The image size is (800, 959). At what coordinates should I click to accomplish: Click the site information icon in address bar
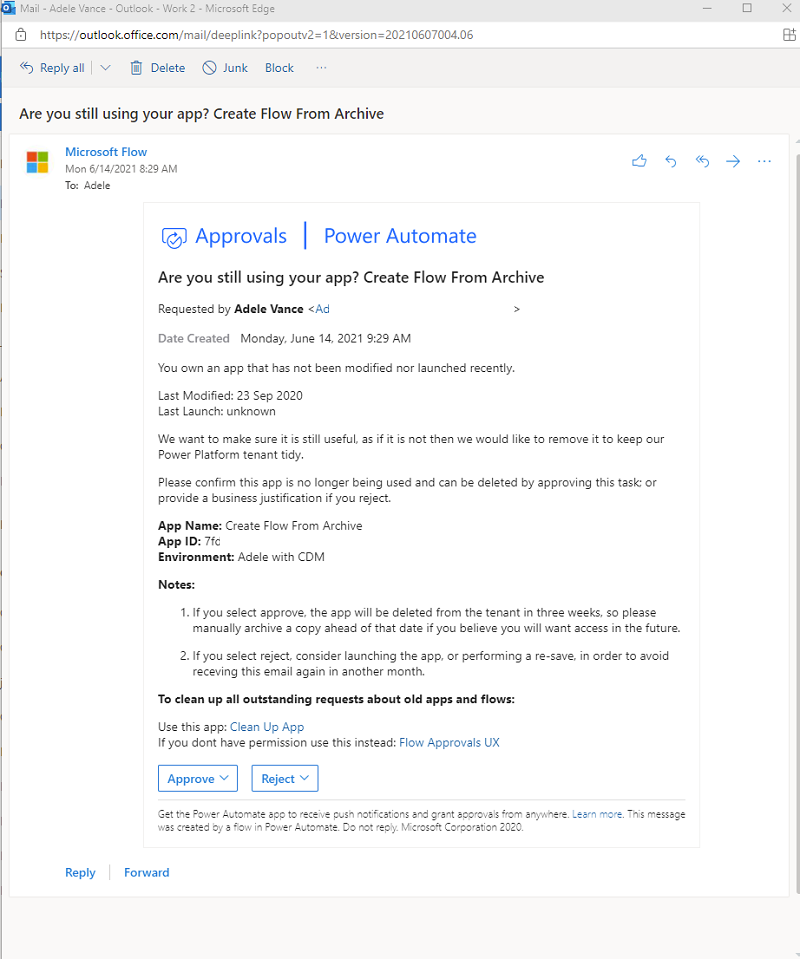(x=20, y=33)
